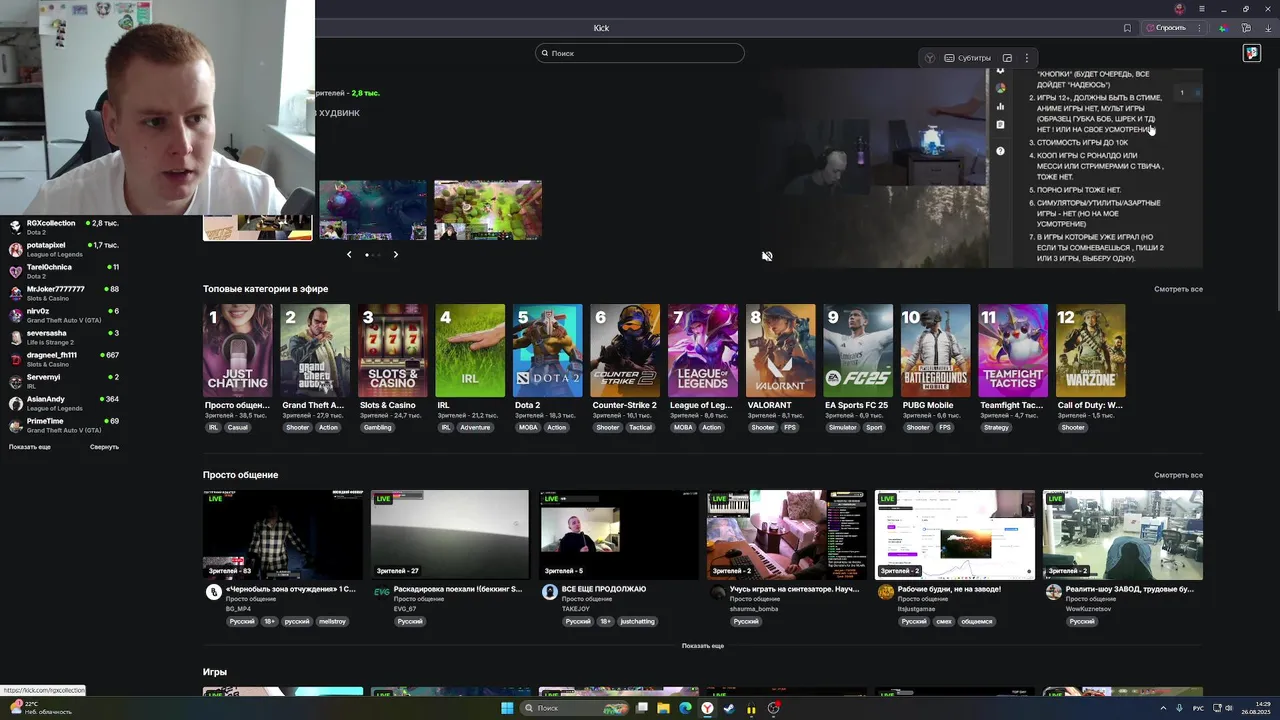1280x720 pixels.
Task: Open the Dota 2 category card
Action: coord(548,351)
